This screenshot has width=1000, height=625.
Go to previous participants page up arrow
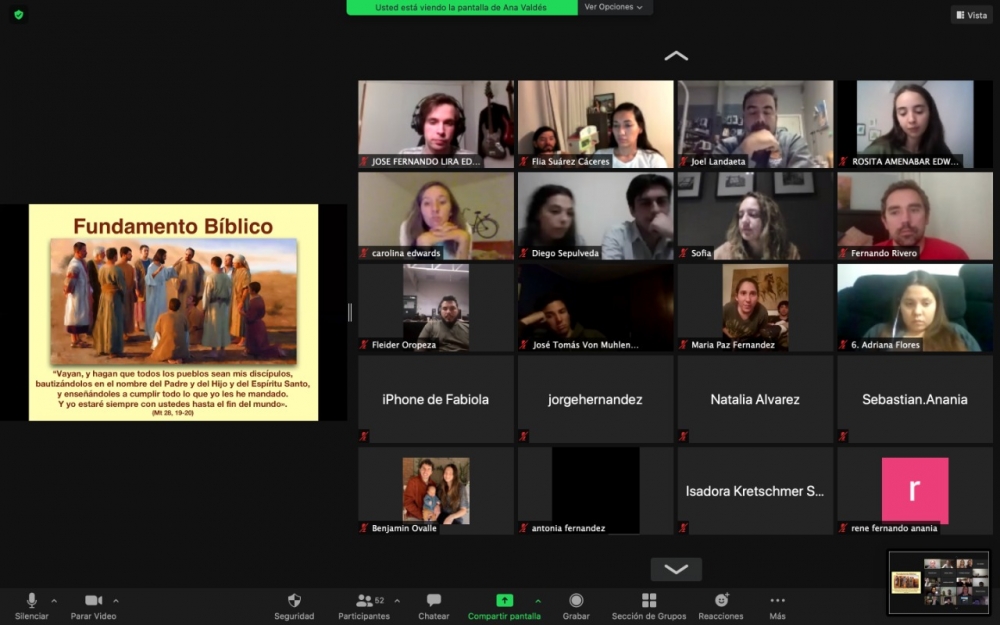point(676,56)
